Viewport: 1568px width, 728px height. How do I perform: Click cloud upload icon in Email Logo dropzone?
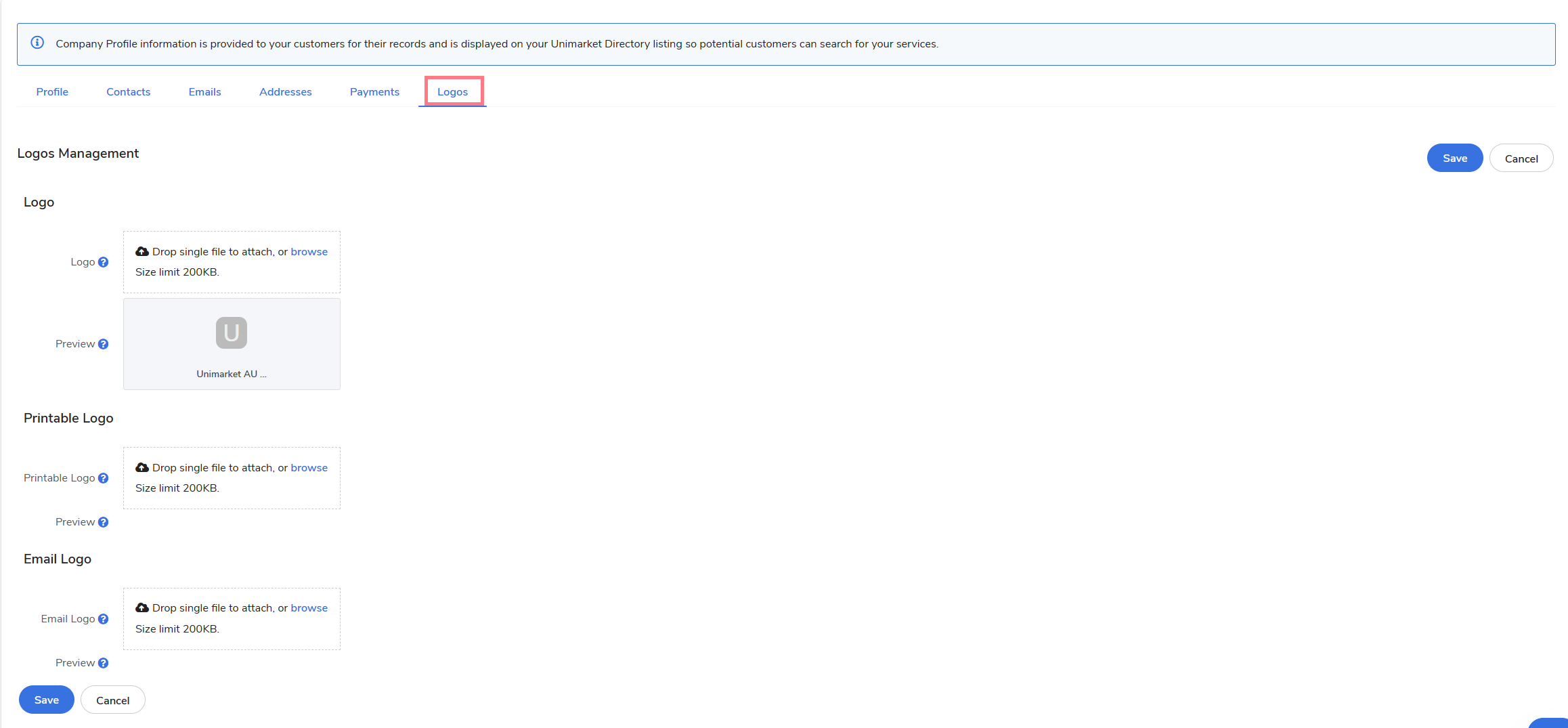(x=142, y=608)
